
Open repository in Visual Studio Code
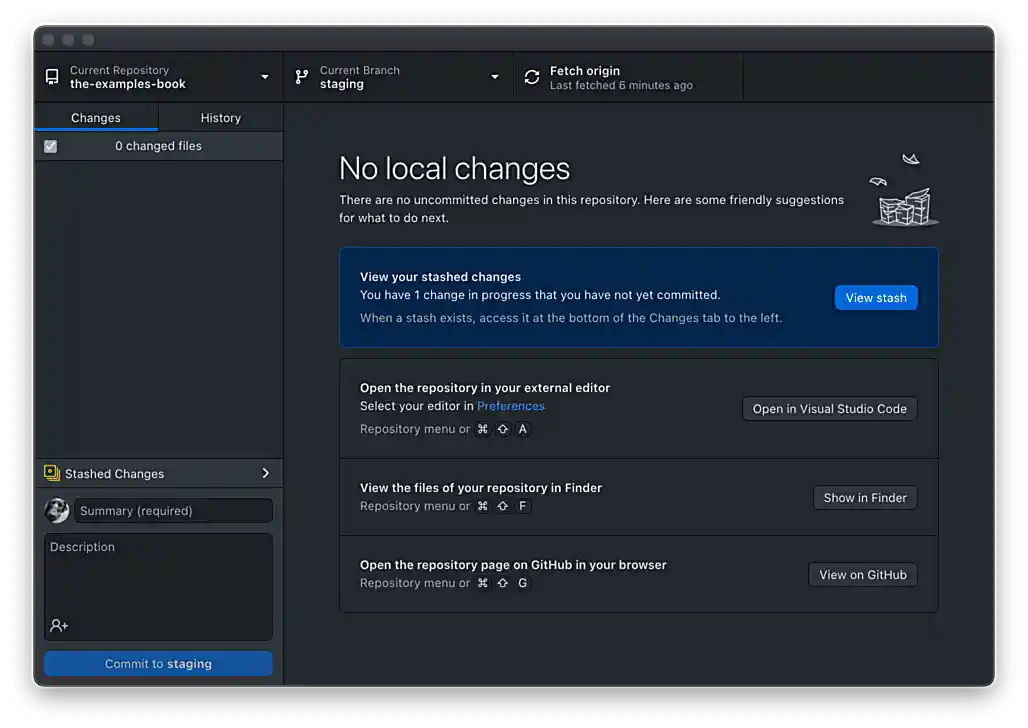click(829, 408)
